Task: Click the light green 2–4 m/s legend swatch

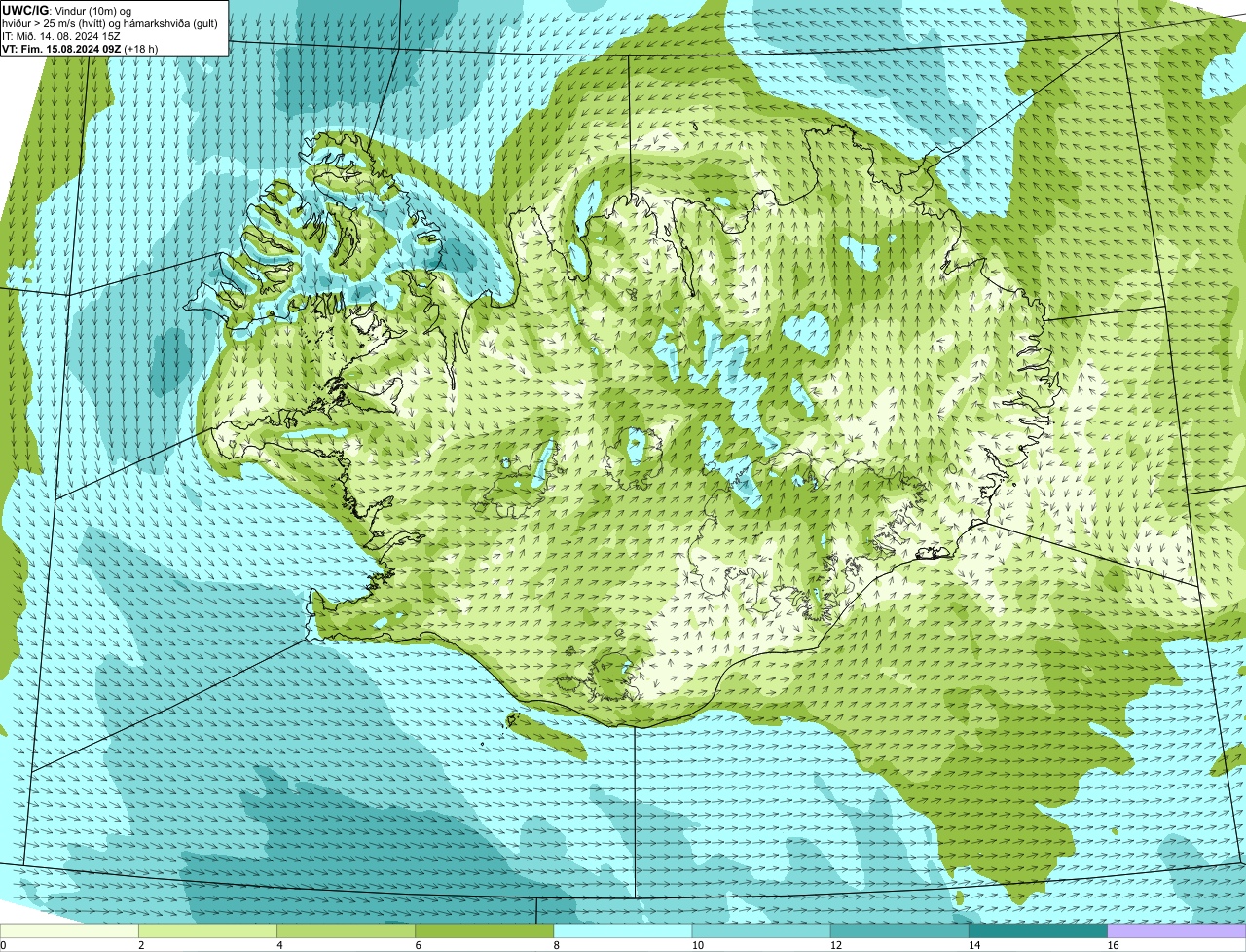Action: 208,932
